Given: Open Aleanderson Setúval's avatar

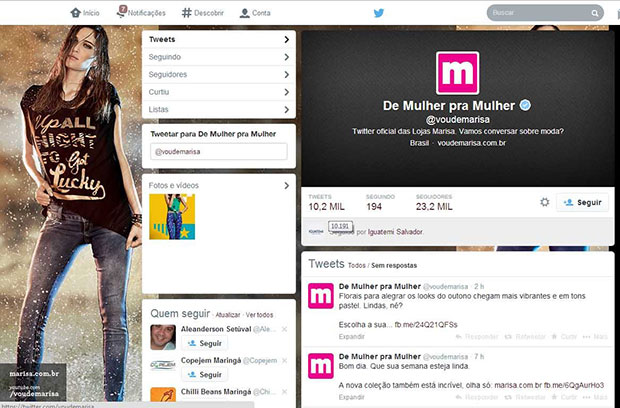Looking at the screenshot, I should (163, 337).
